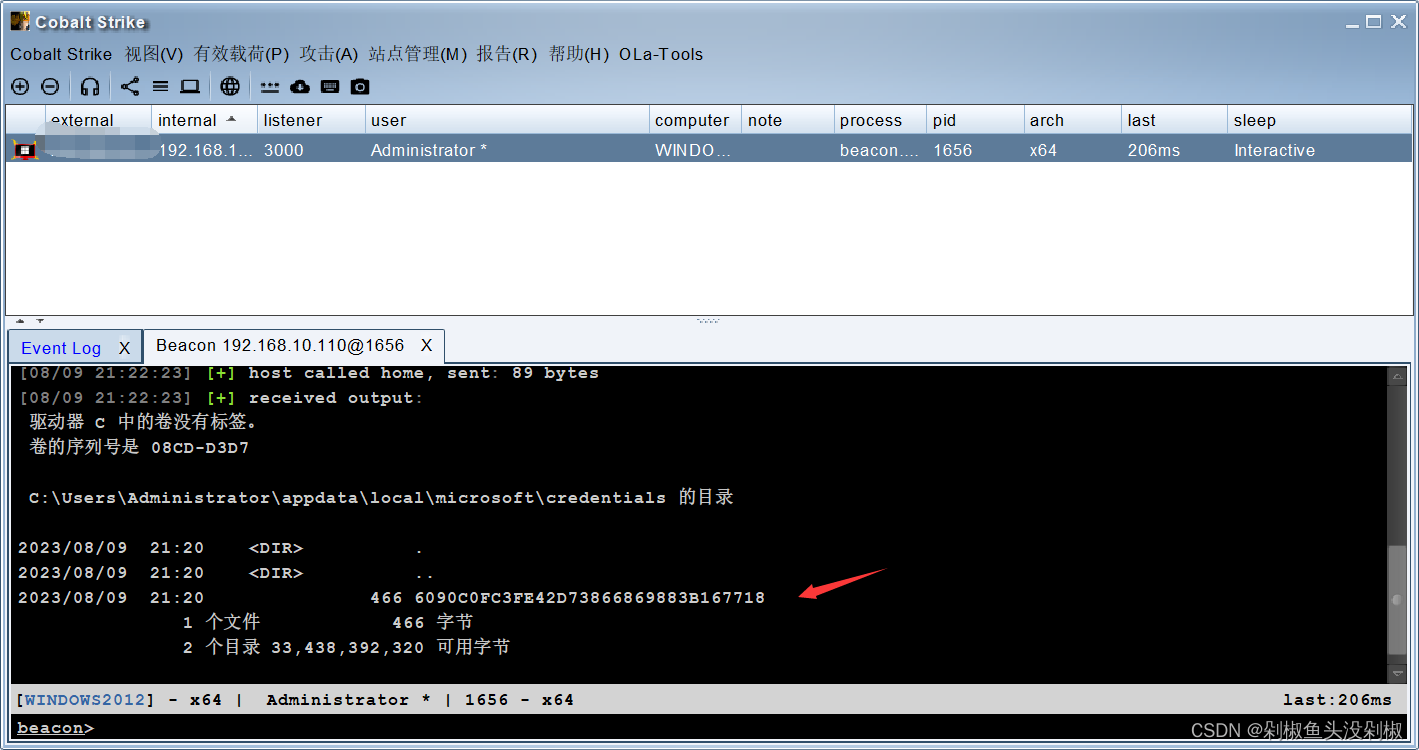Click the host called home log line

(x=308, y=373)
